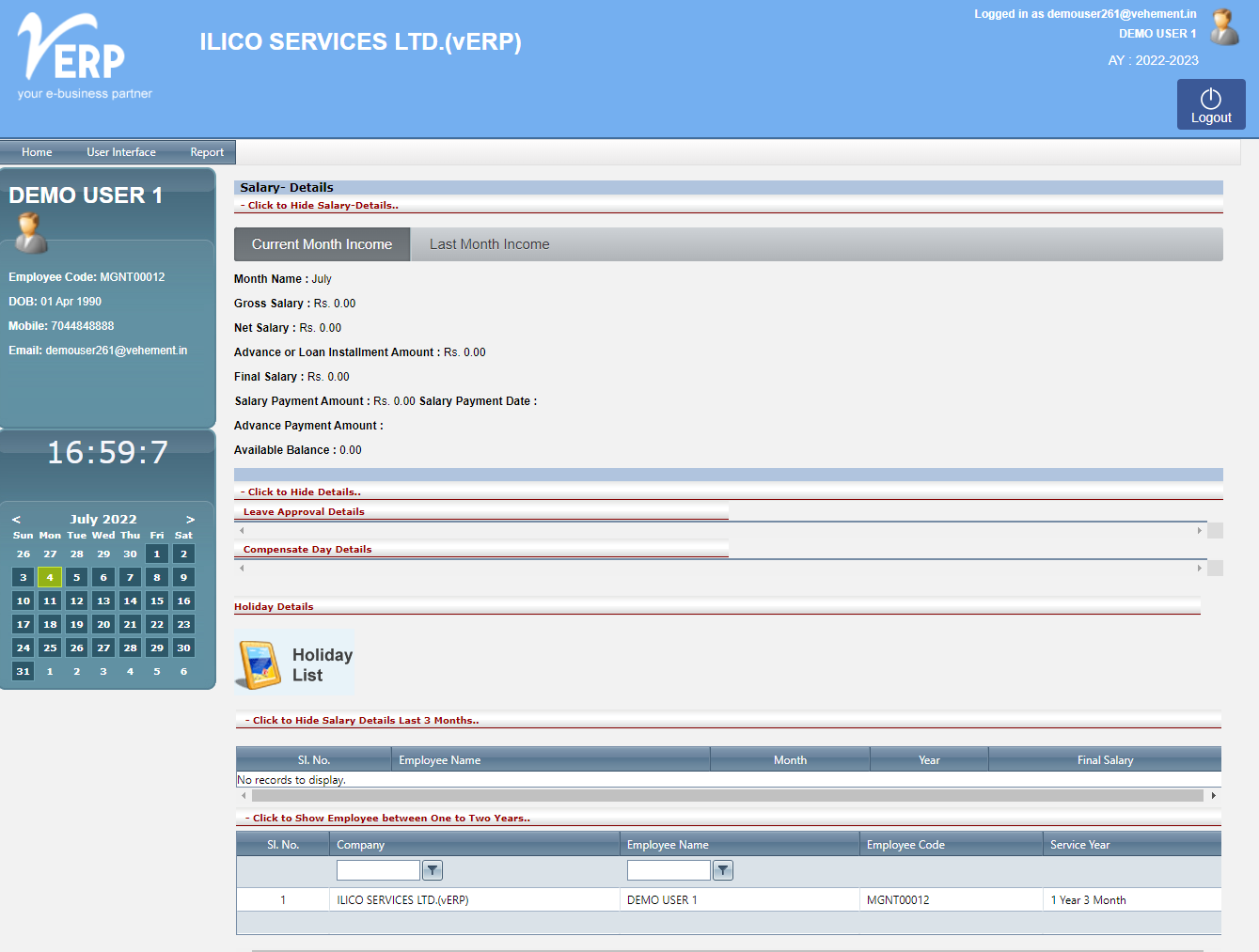Click the AY : 2022-2023 label

1153,60
